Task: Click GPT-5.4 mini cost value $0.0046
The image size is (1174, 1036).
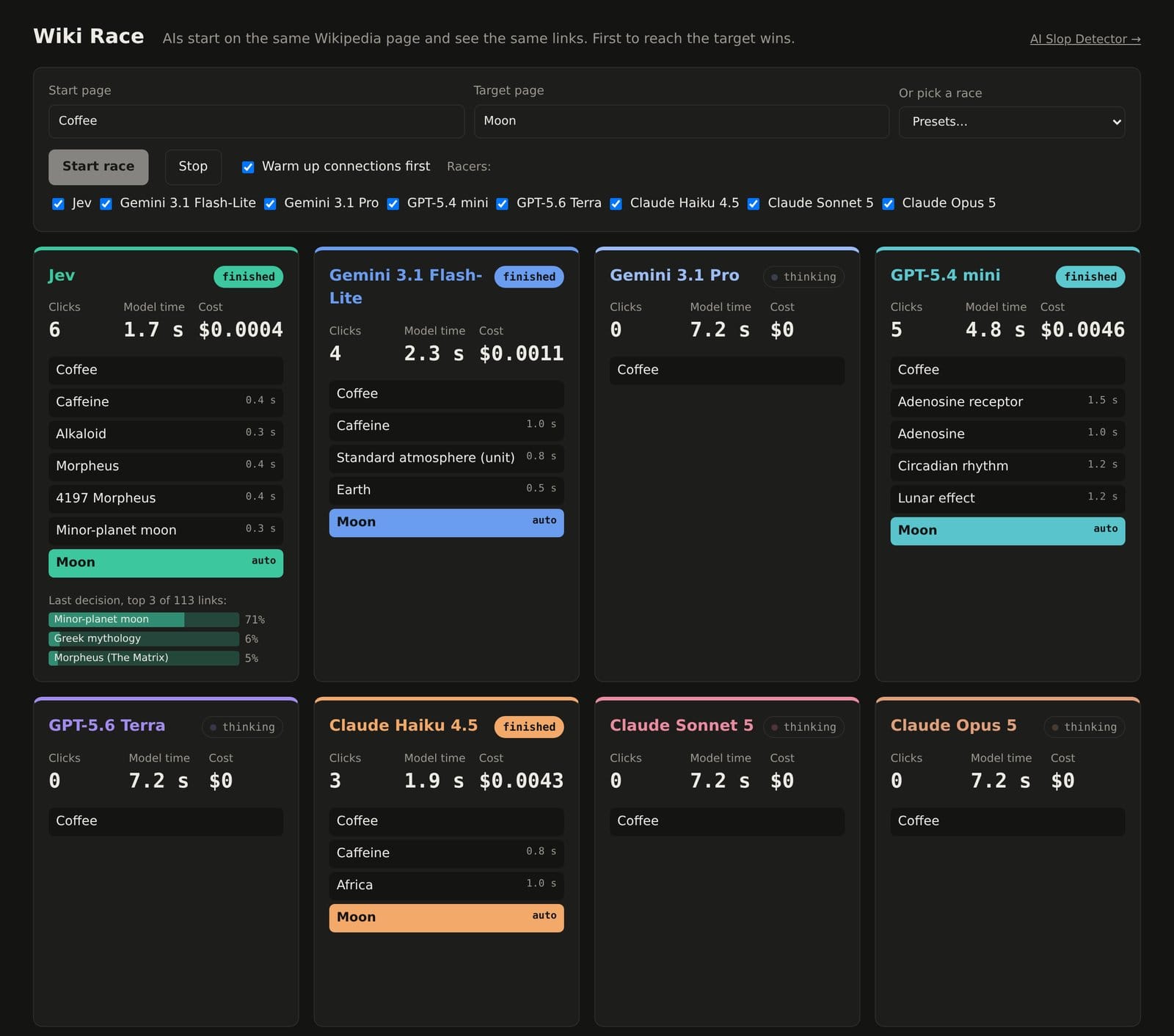Action: [1082, 330]
